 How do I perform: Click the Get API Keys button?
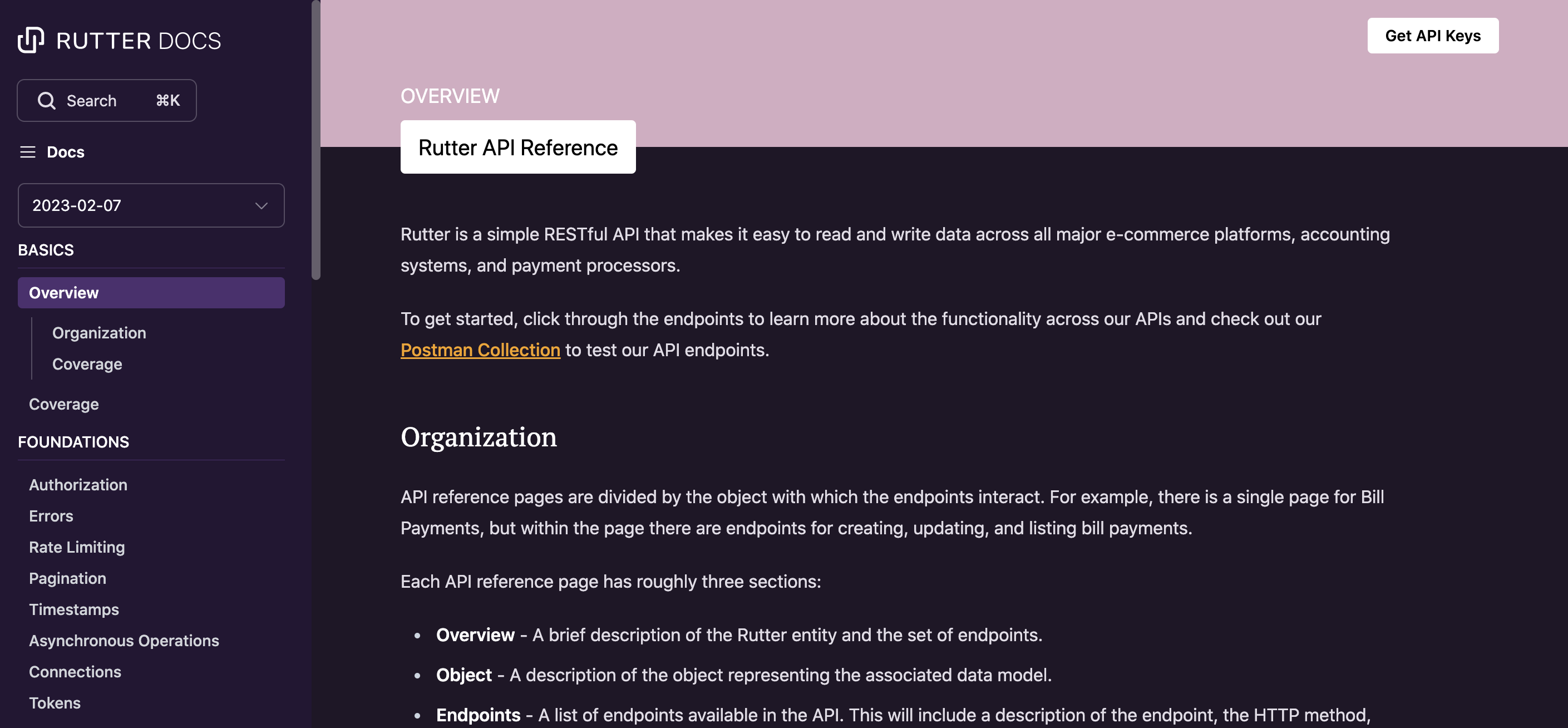click(x=1432, y=35)
